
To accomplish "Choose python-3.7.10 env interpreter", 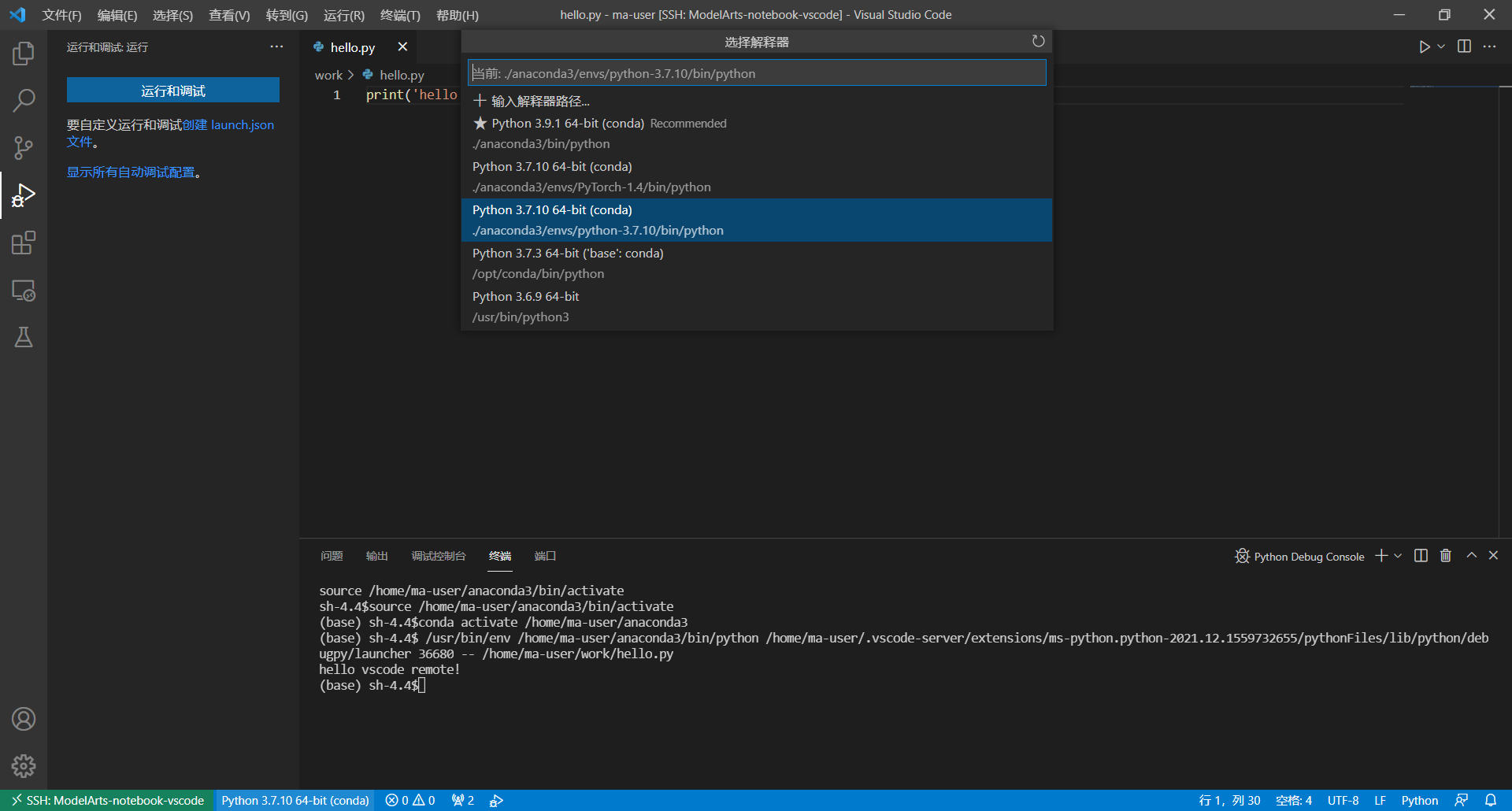I will point(757,220).
